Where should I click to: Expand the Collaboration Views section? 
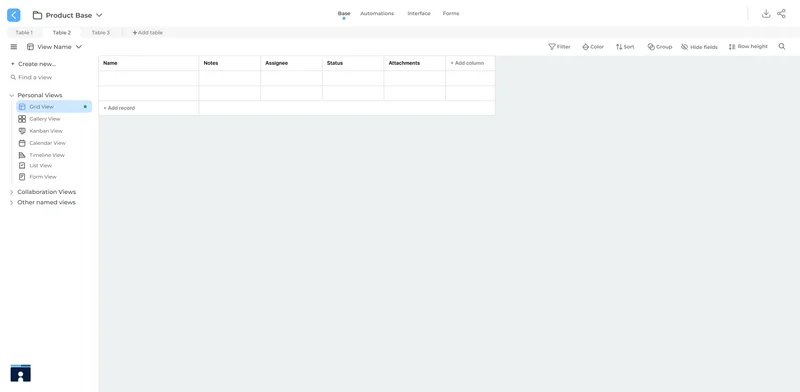[43, 192]
